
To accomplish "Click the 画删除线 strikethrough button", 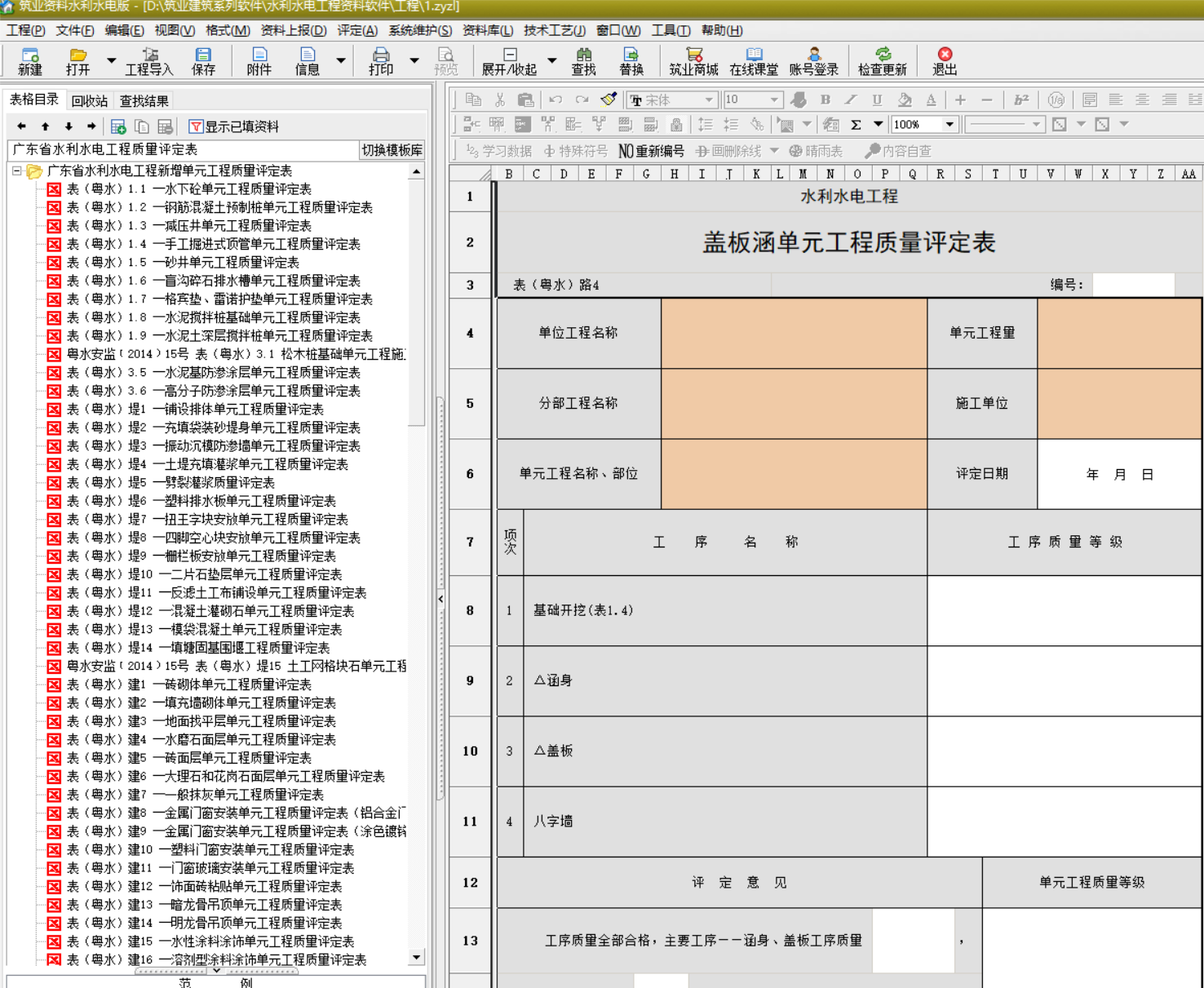I will (728, 151).
